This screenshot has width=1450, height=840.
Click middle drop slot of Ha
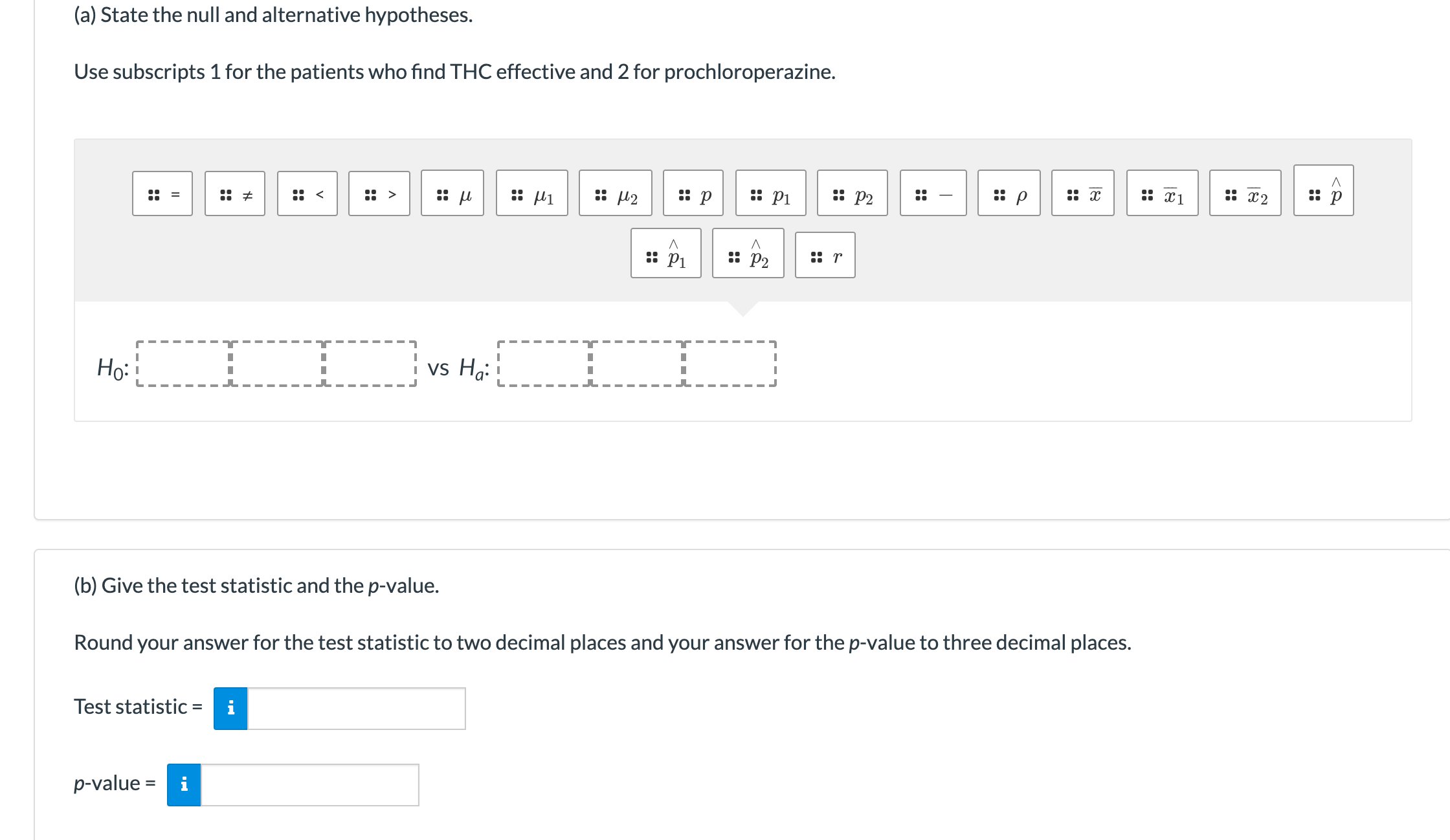pos(637,364)
